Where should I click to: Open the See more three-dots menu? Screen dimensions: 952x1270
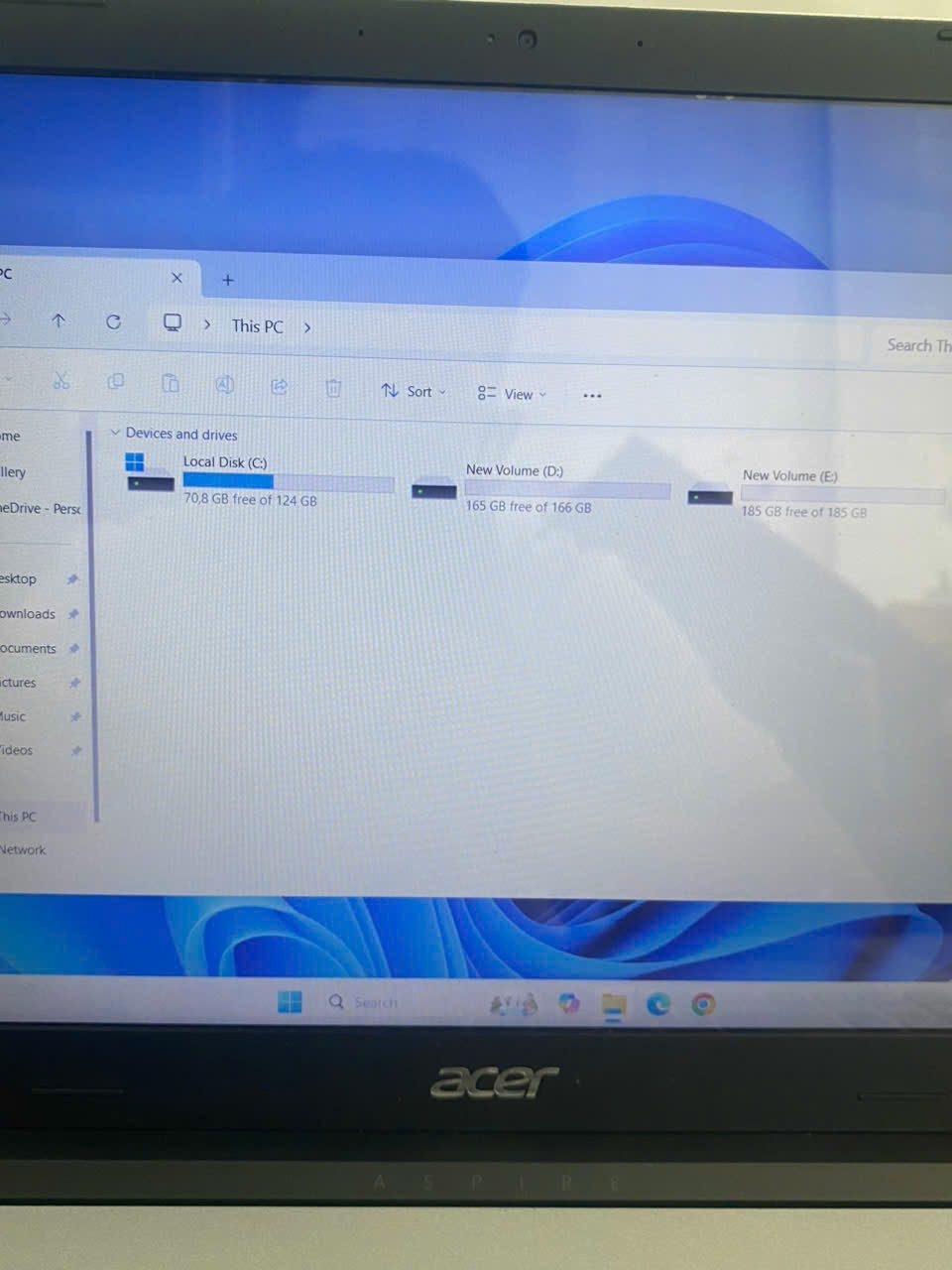click(592, 395)
